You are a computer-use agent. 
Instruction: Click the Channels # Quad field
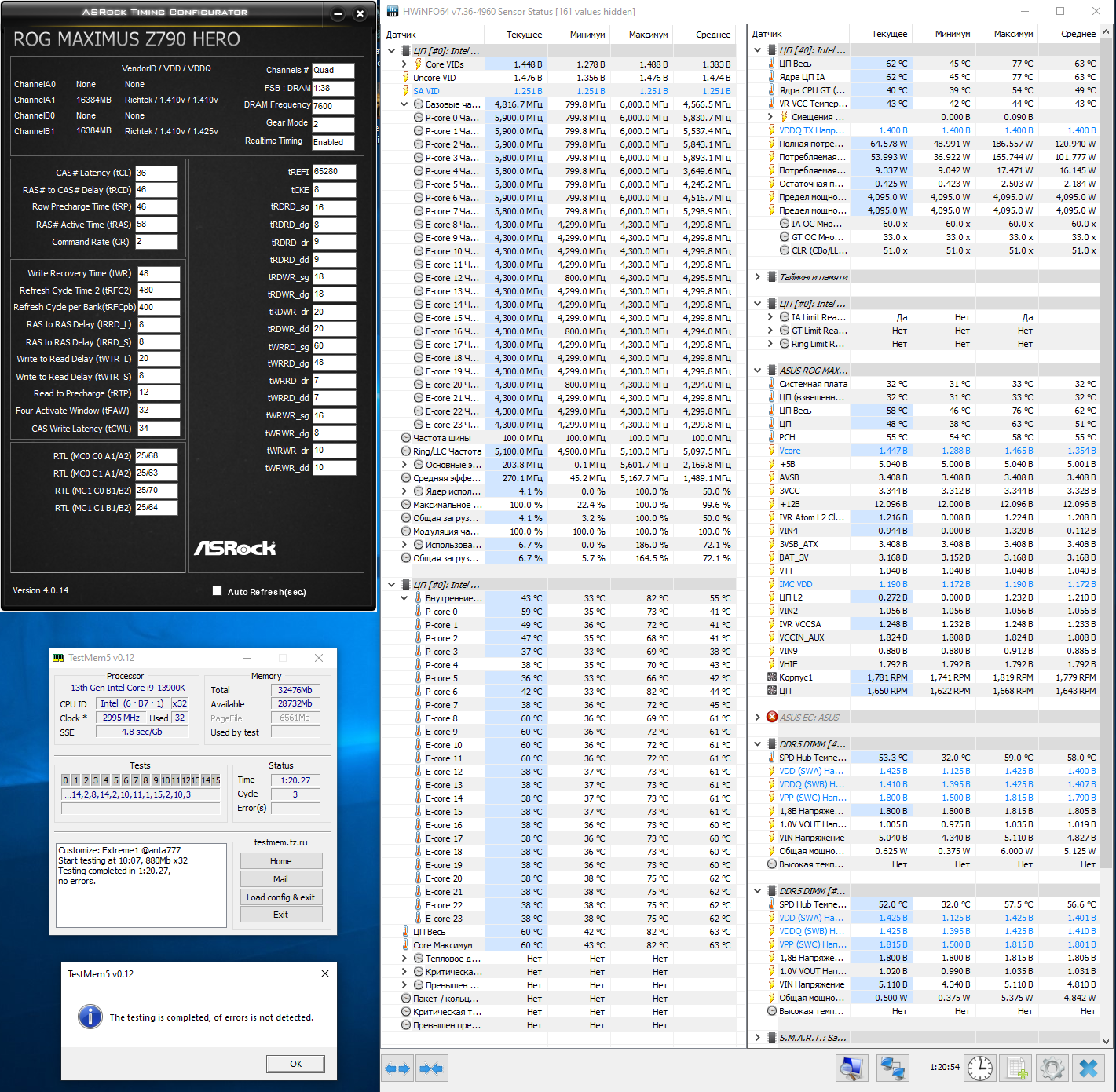333,70
